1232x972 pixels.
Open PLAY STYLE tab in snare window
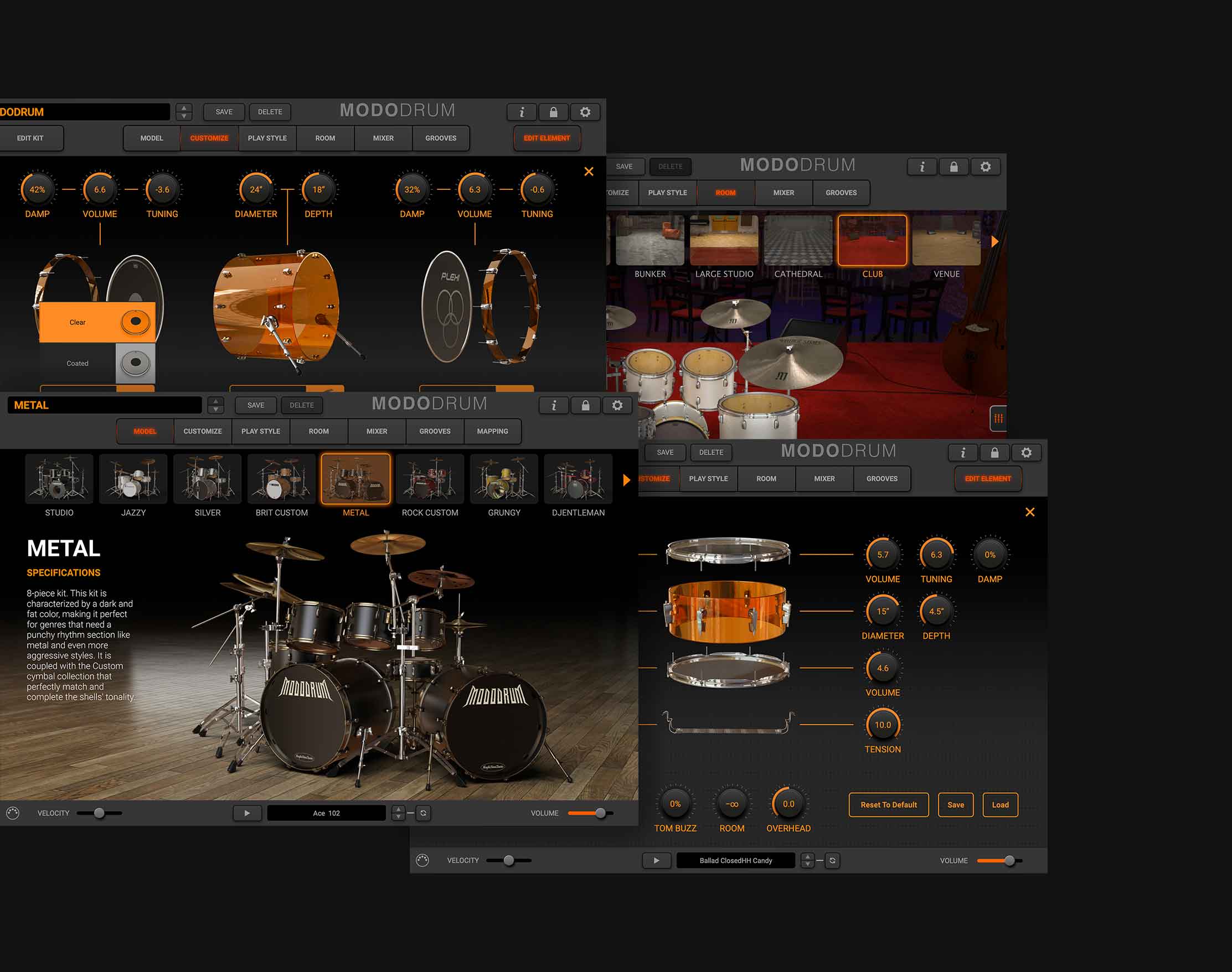pos(708,479)
